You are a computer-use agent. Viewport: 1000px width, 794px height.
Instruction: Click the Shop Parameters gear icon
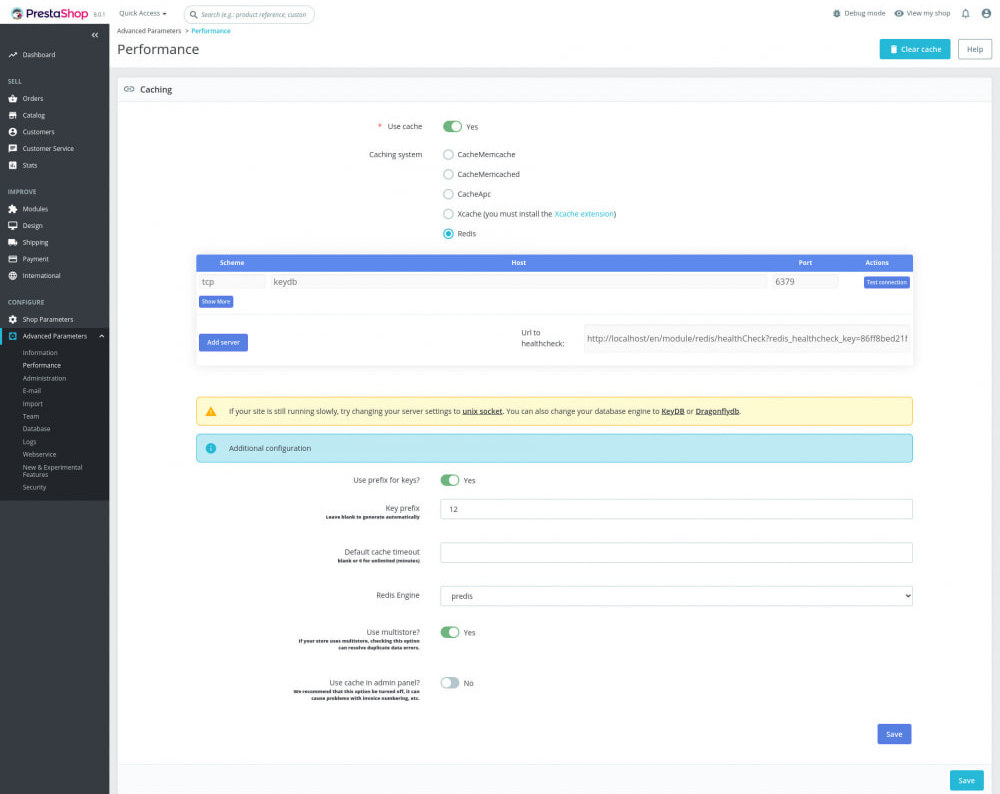point(13,320)
